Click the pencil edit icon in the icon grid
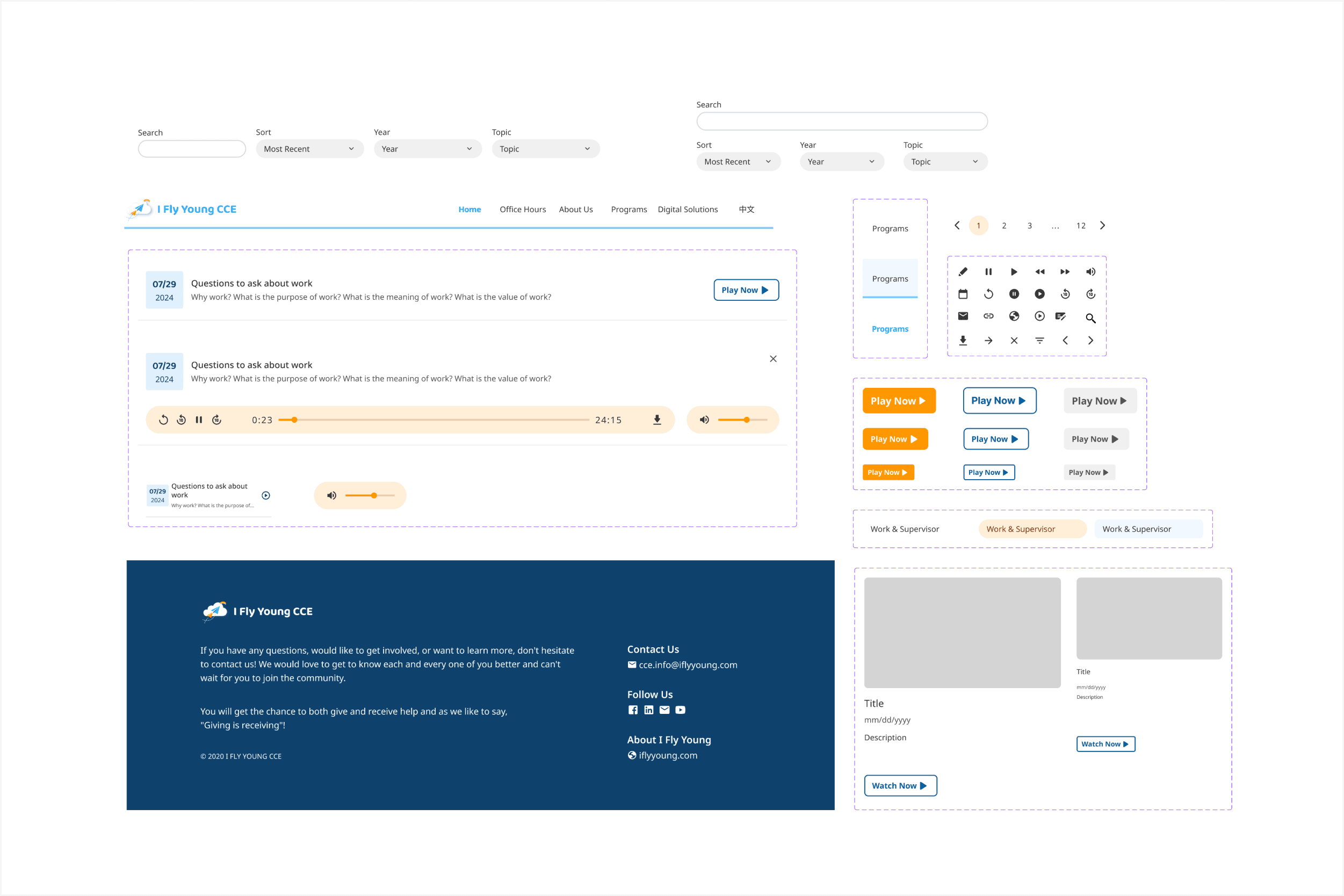1344x896 pixels. (x=963, y=271)
